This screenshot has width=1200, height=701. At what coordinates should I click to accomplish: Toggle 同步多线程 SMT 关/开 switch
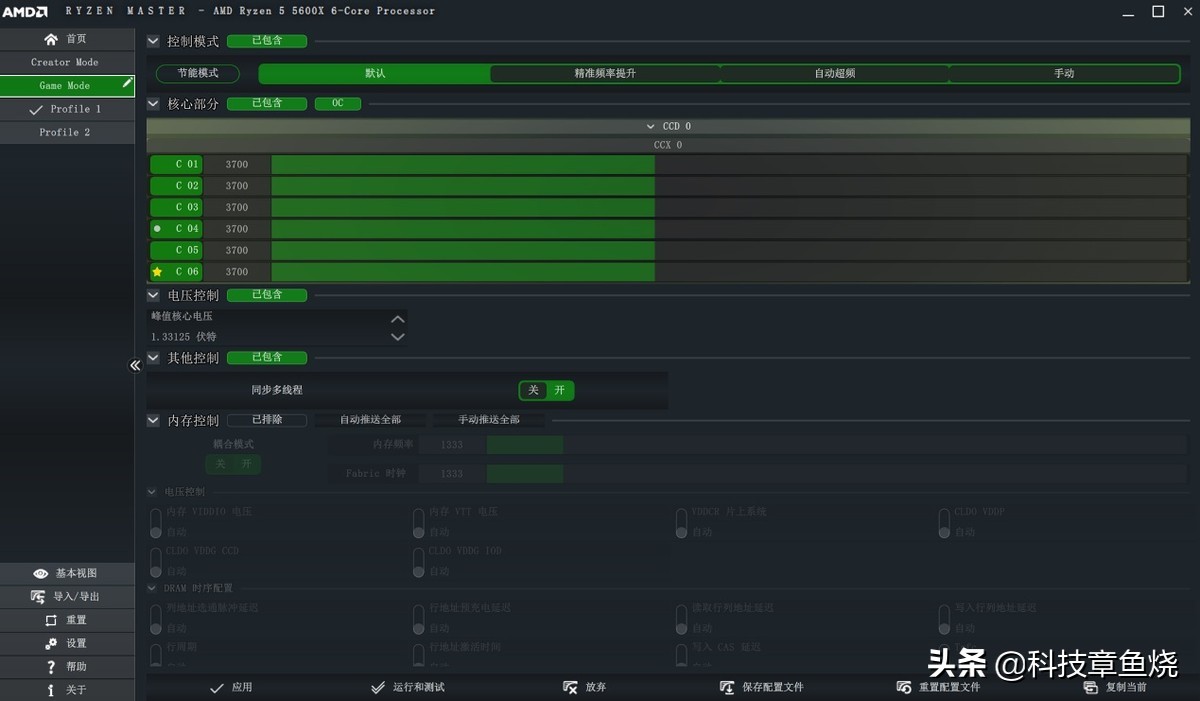pos(546,390)
